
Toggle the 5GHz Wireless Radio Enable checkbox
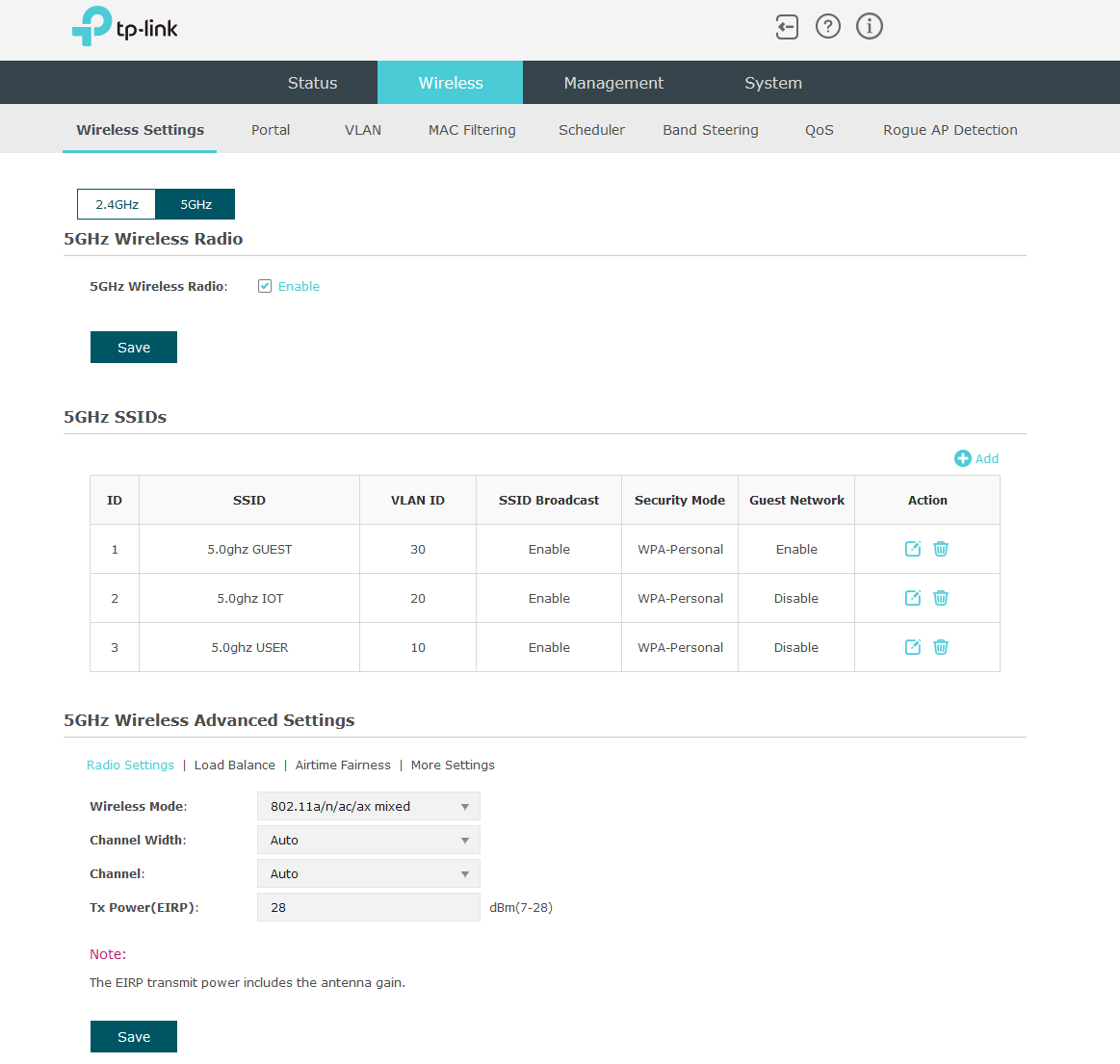tap(264, 286)
